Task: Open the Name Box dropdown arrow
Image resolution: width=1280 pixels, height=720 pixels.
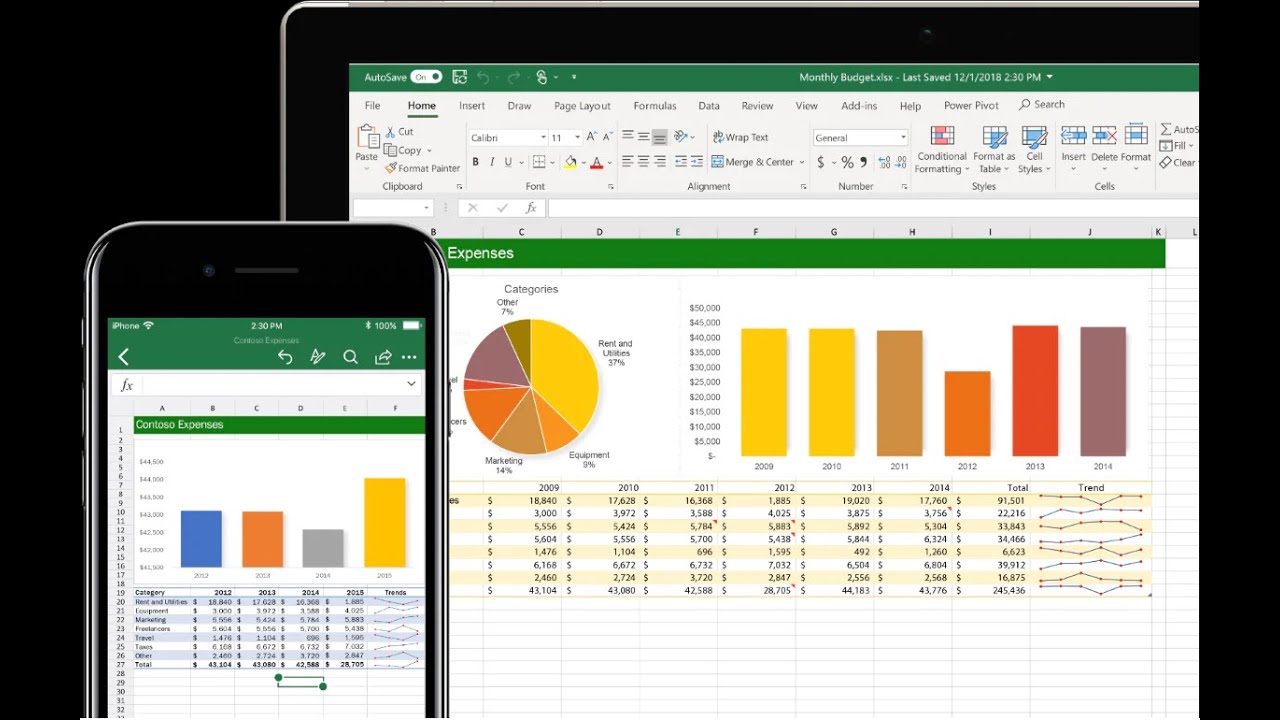Action: click(427, 208)
